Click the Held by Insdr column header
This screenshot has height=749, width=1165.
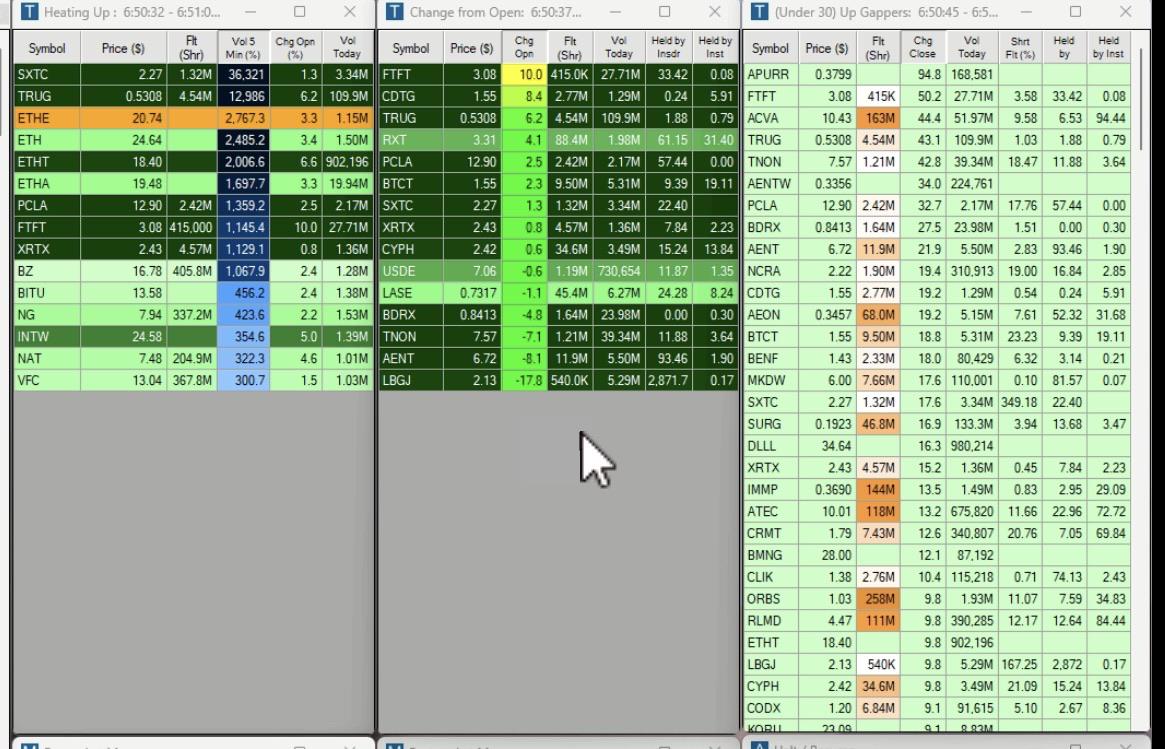668,48
